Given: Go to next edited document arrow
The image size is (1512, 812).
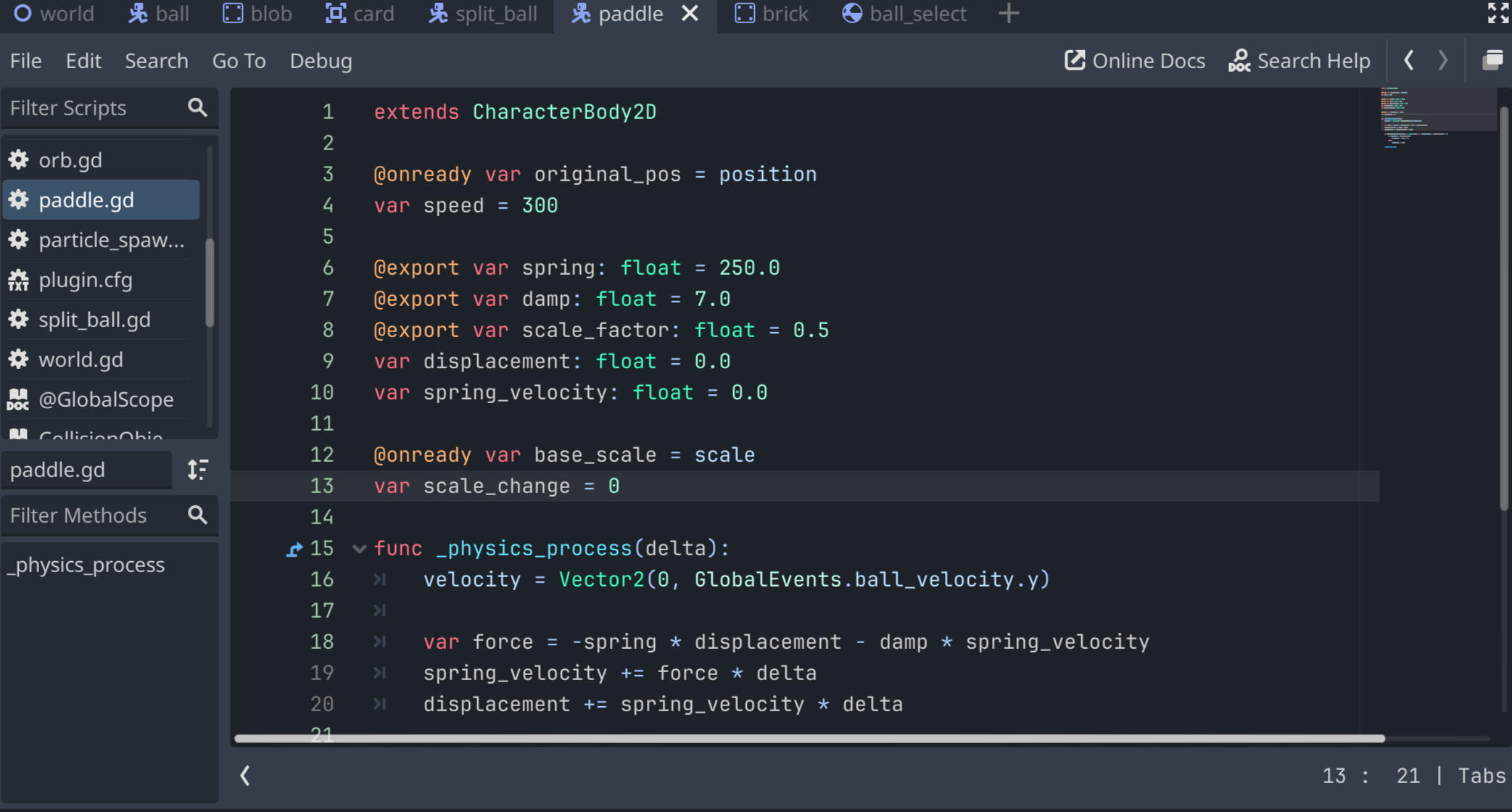Looking at the screenshot, I should click(x=1442, y=60).
